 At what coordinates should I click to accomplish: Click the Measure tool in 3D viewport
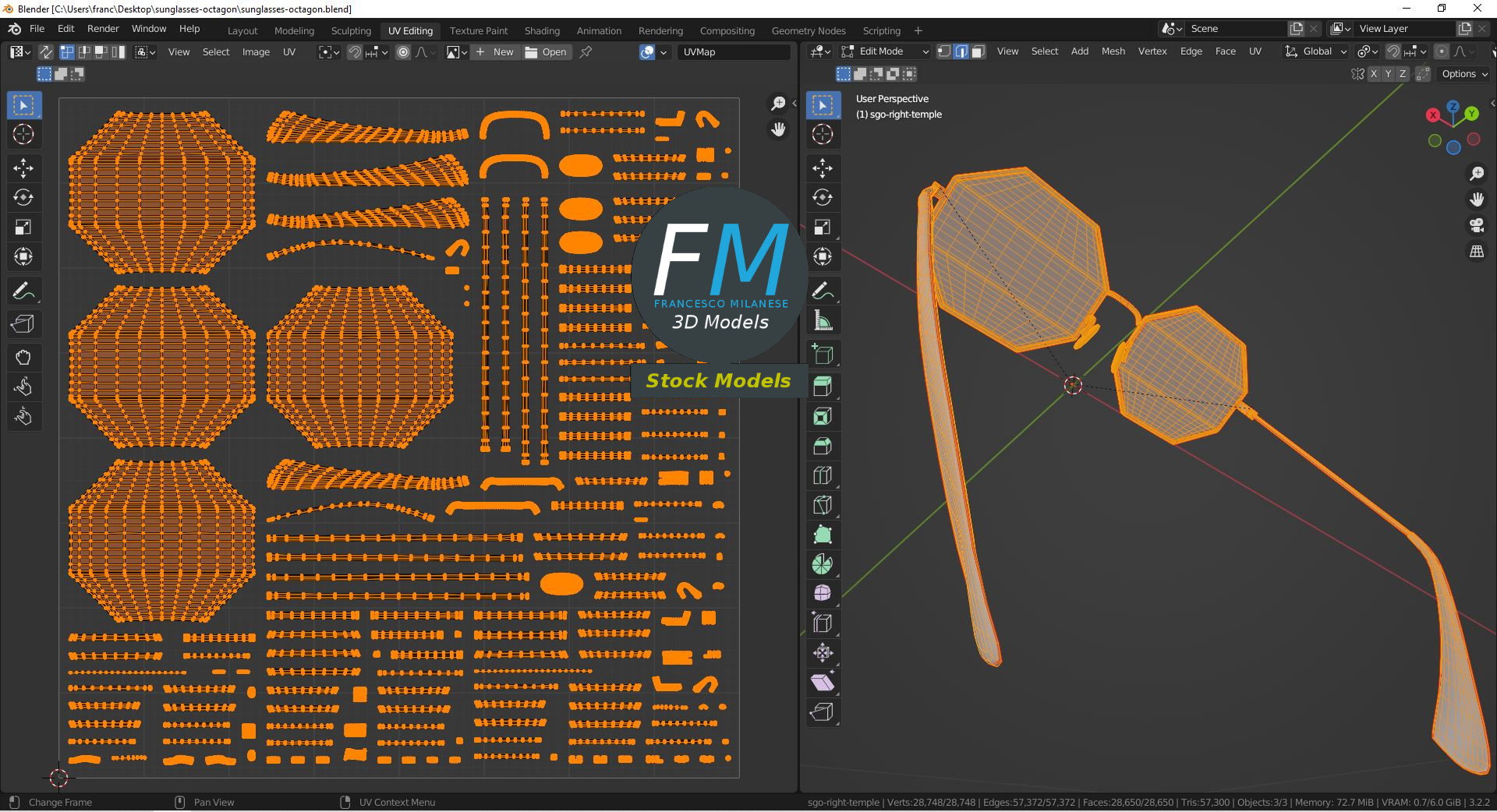click(x=822, y=320)
